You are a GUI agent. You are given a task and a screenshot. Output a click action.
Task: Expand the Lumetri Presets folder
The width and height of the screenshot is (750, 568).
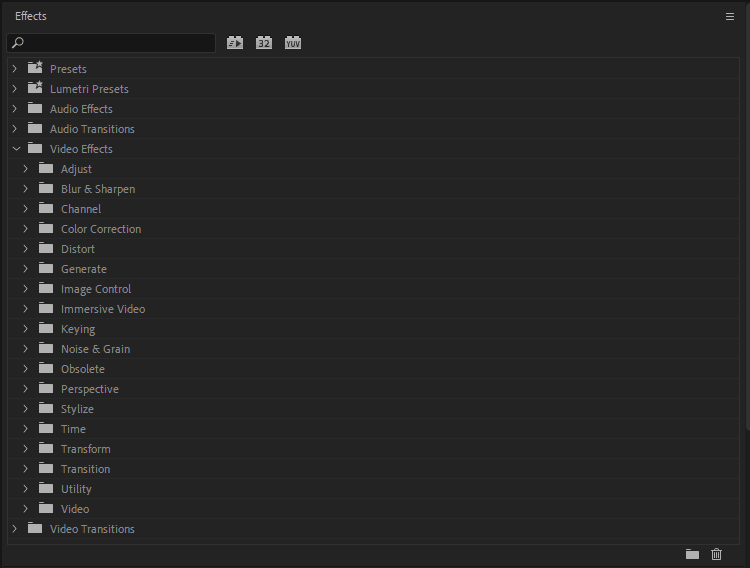[x=15, y=89]
